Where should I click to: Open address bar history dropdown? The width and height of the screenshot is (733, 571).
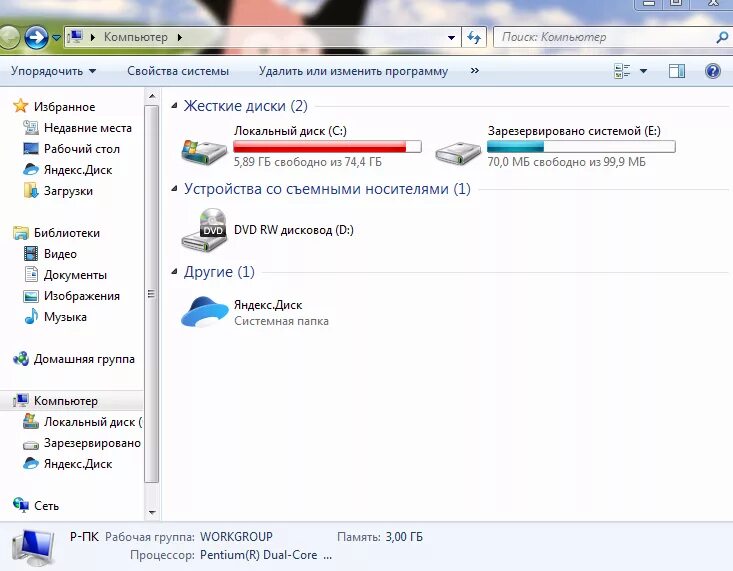(x=451, y=37)
